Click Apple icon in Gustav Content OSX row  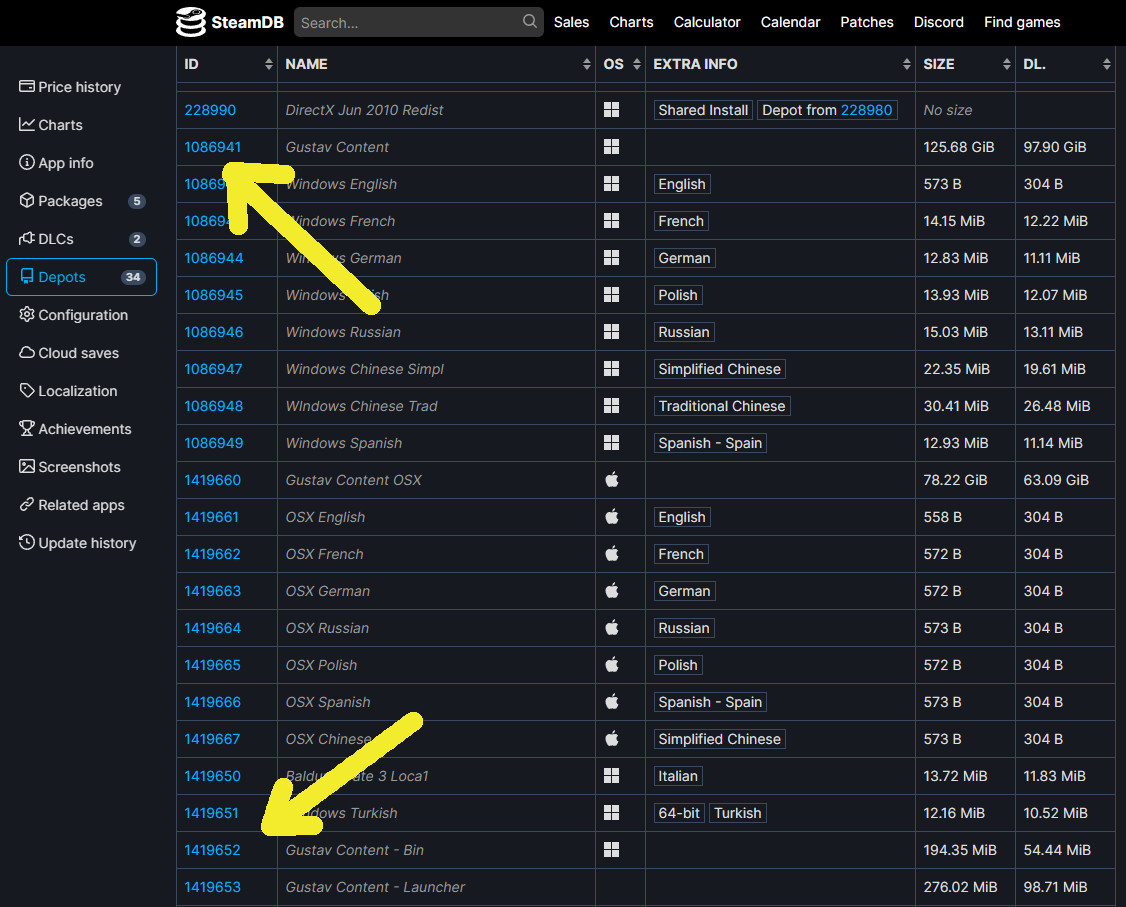tap(611, 480)
